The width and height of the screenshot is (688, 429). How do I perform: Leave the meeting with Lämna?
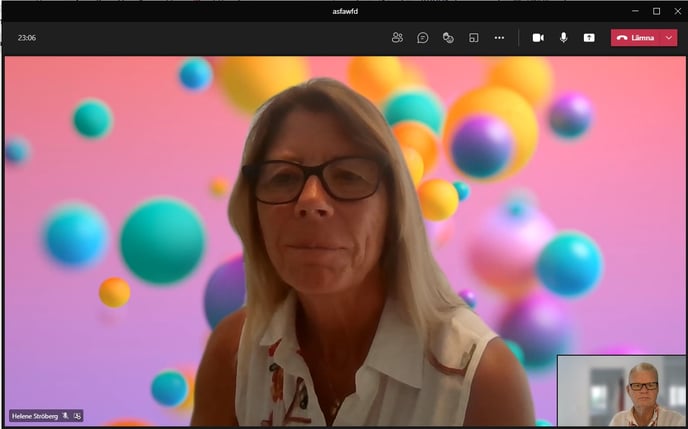[x=636, y=38]
